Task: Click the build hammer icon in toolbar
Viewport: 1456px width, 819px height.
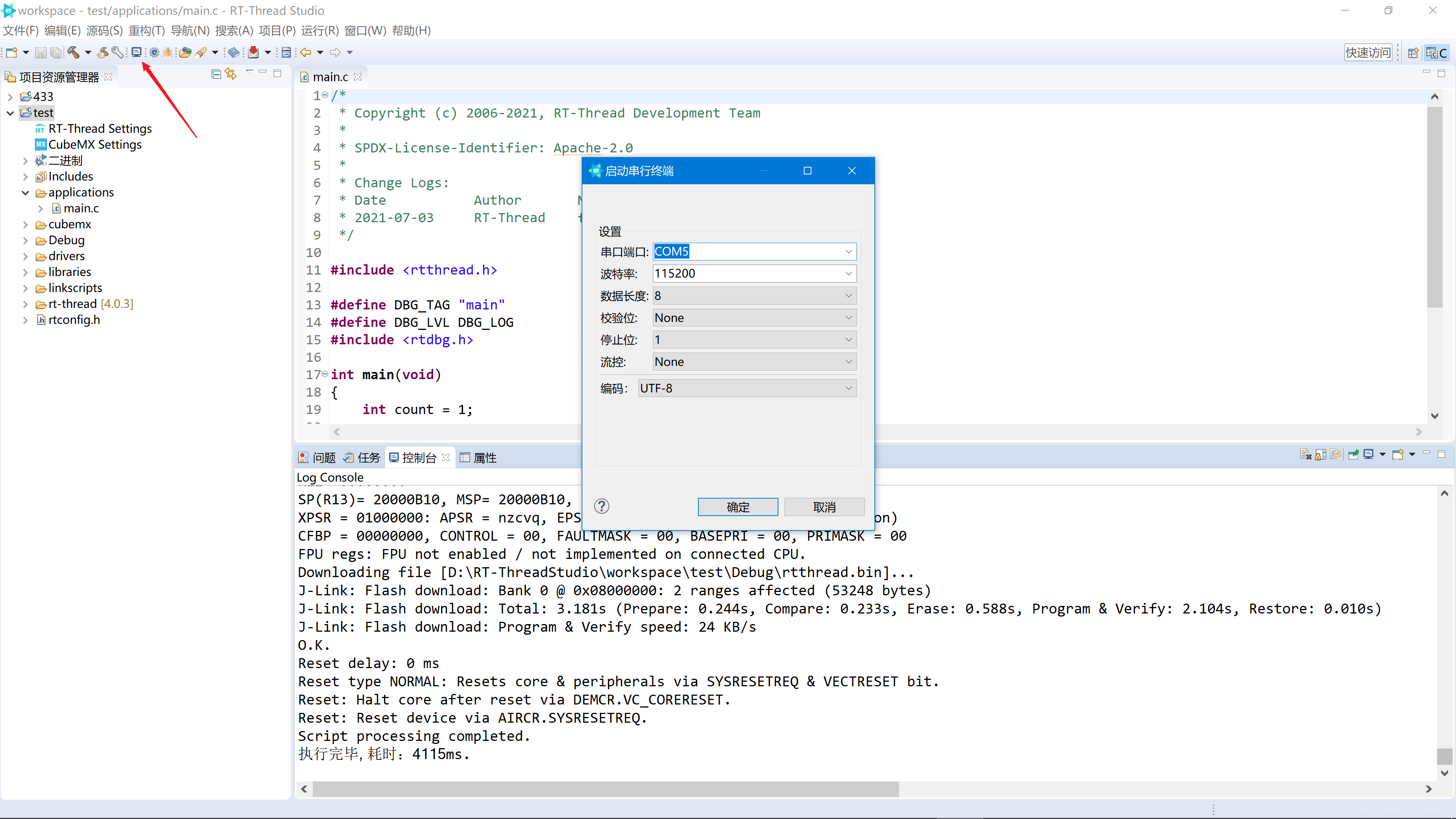Action: coord(73,53)
